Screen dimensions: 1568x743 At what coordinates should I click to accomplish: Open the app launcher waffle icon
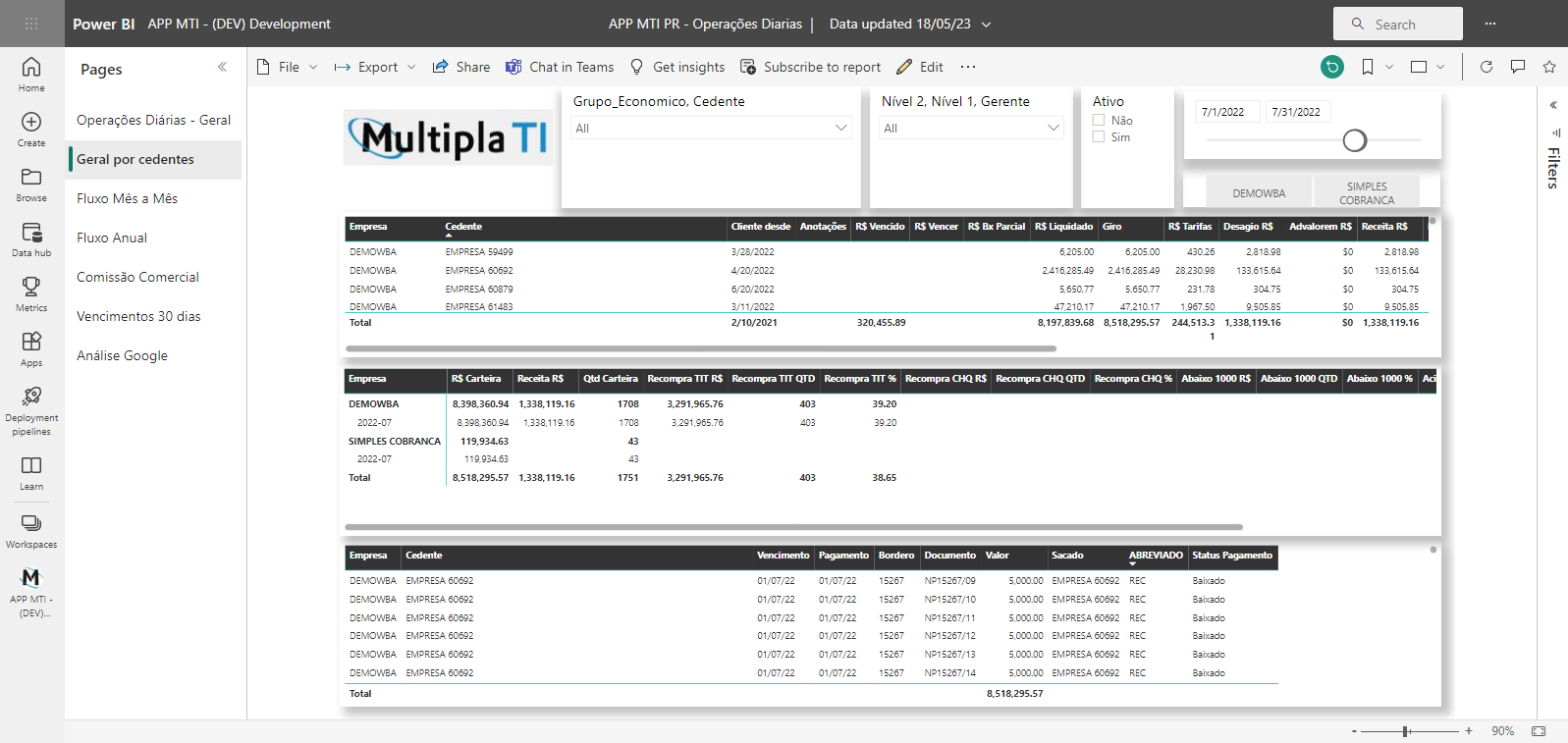point(31,24)
